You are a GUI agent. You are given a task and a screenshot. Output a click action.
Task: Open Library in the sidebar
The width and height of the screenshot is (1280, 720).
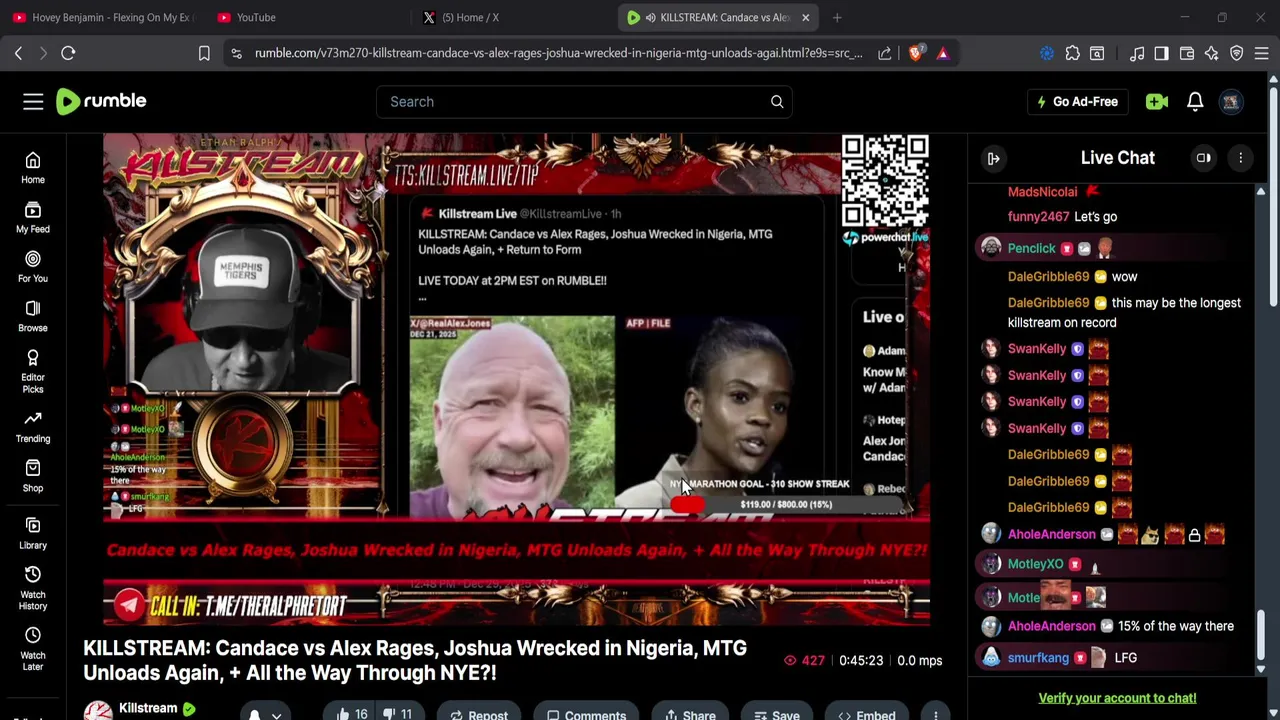[33, 534]
